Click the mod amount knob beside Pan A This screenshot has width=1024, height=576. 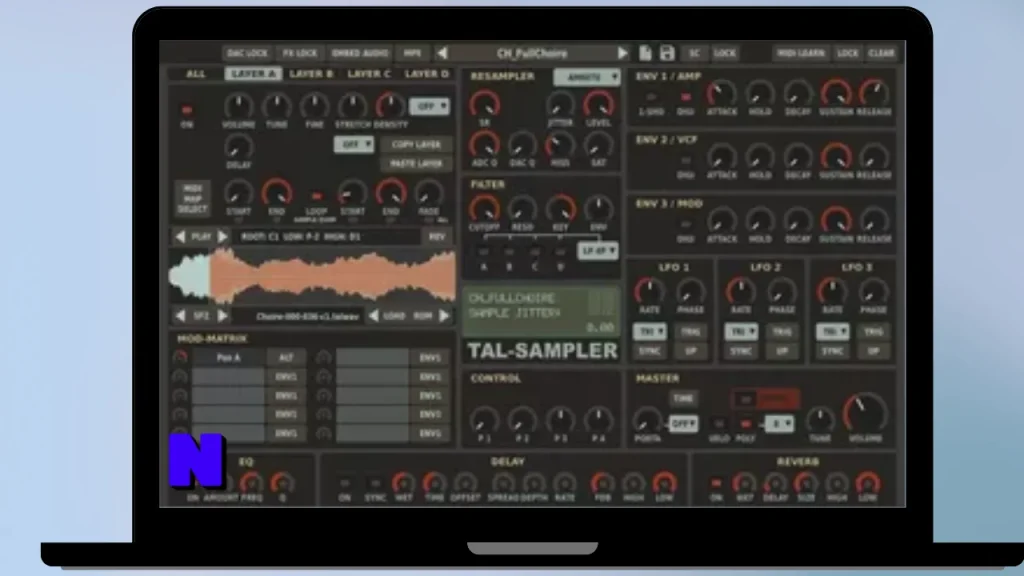pyautogui.click(x=180, y=357)
